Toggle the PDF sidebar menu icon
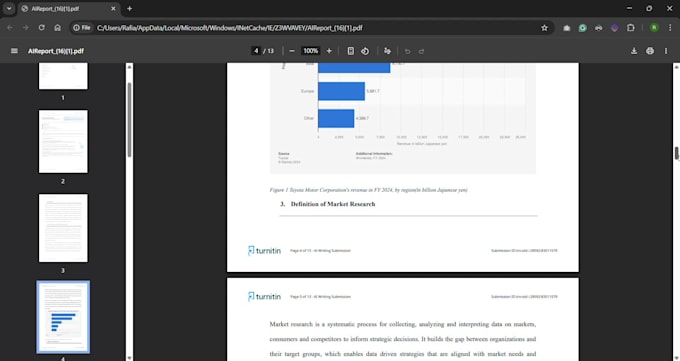The width and height of the screenshot is (680, 361). click(14, 51)
